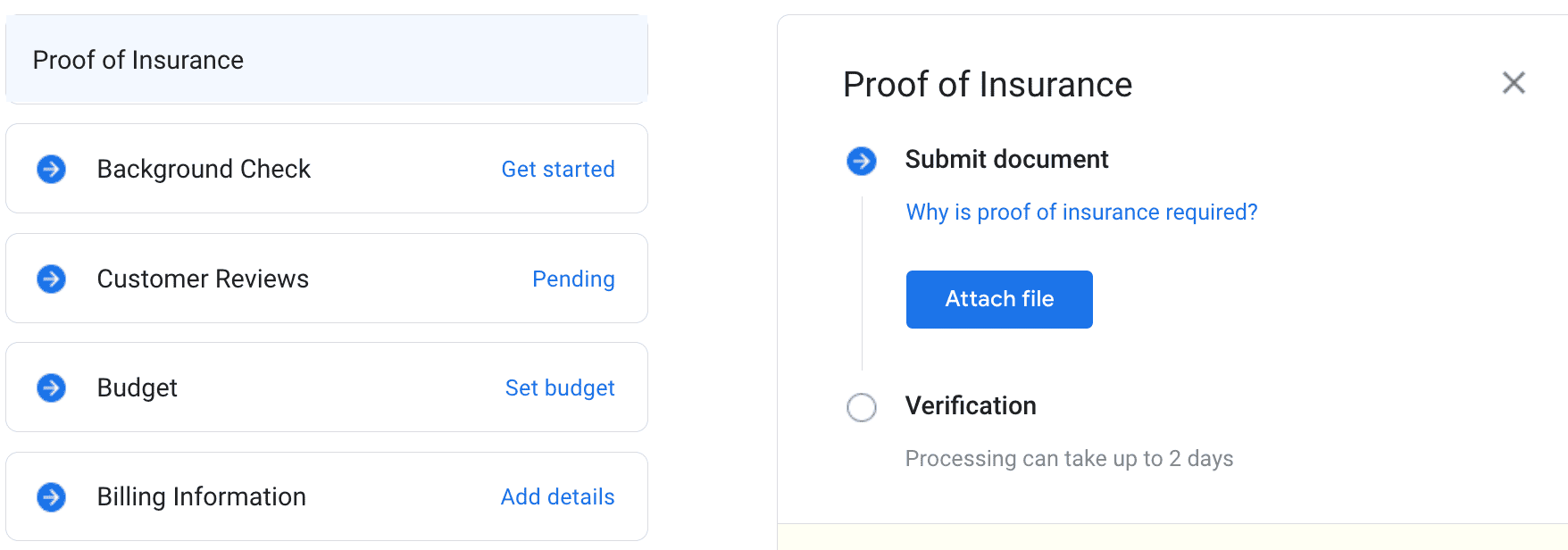The height and width of the screenshot is (550, 1568).
Task: Select the Pending status on Customer Reviews
Action: click(x=573, y=279)
